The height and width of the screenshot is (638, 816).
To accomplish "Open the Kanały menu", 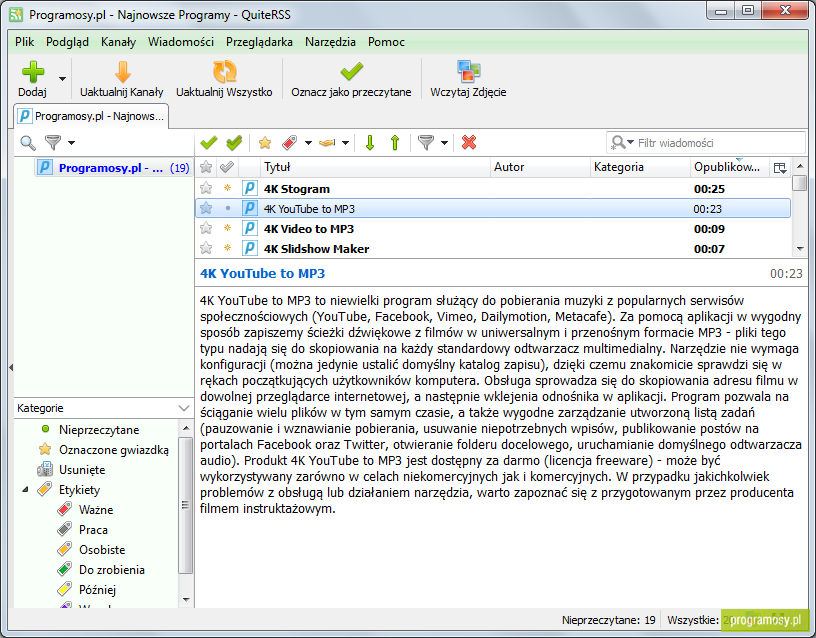I will point(119,42).
